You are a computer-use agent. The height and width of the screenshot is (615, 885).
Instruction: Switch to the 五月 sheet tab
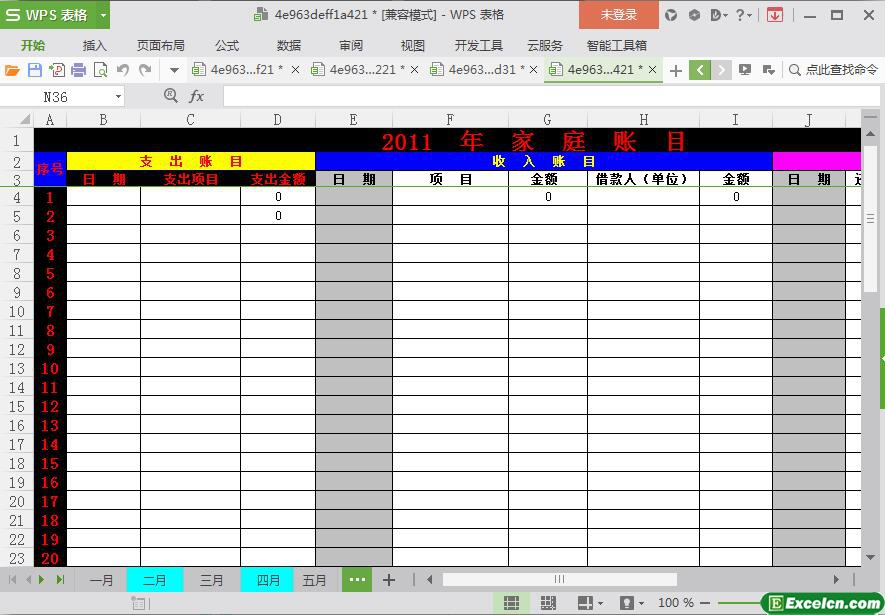coord(314,580)
